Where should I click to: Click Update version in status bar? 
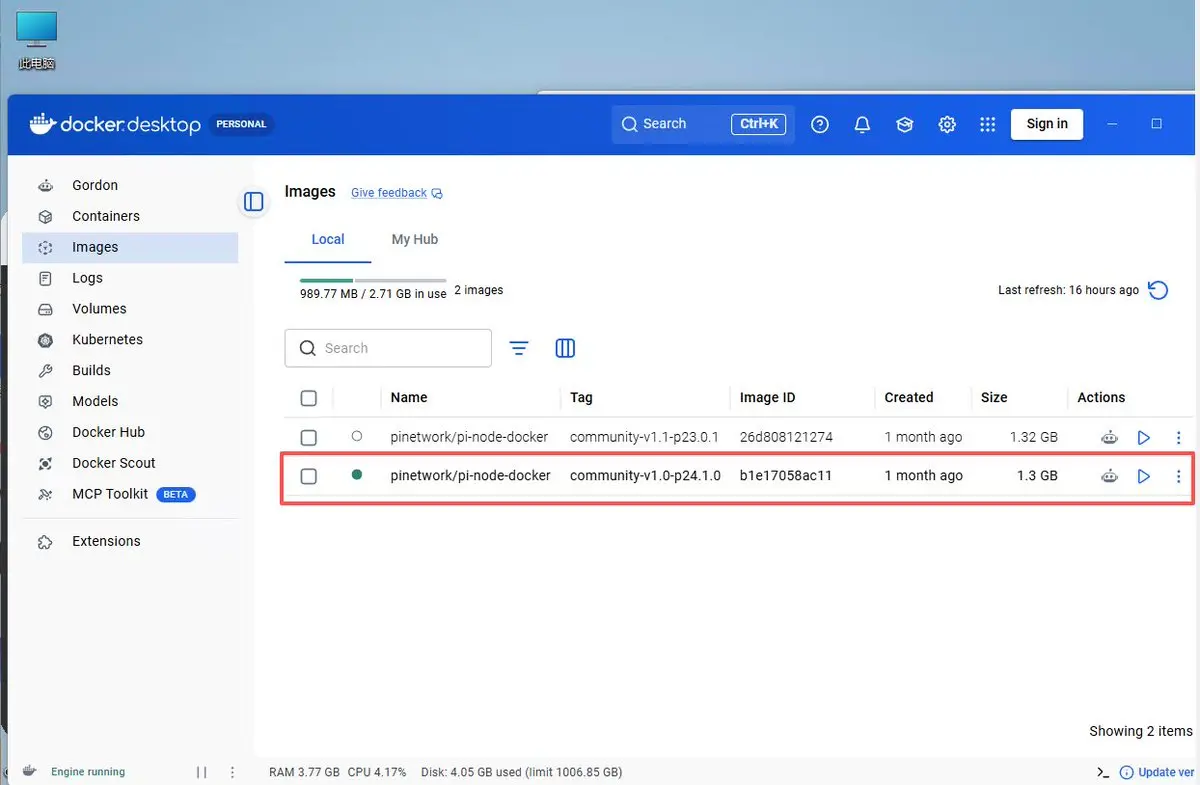click(x=1158, y=772)
